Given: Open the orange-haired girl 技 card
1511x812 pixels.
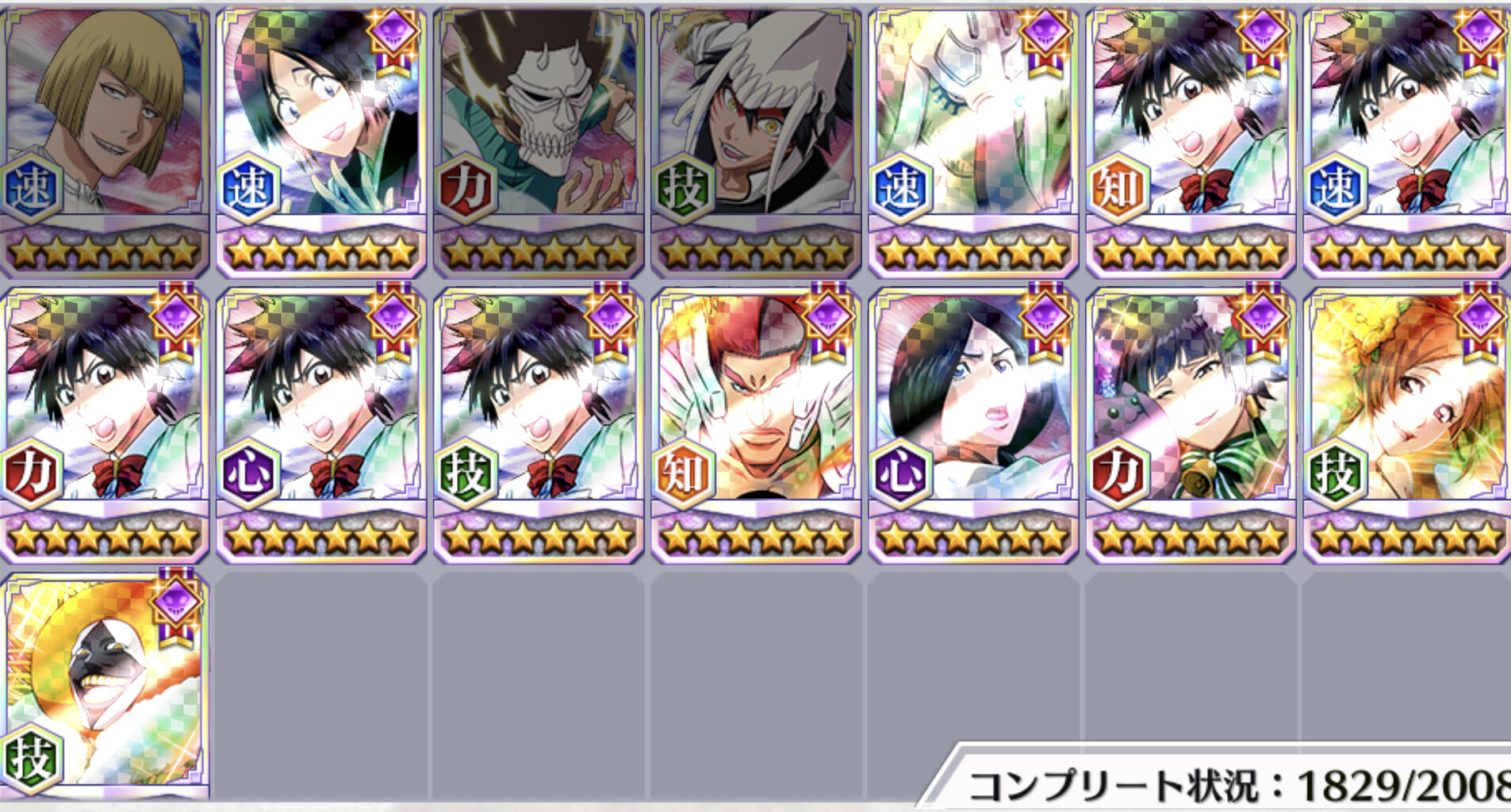Looking at the screenshot, I should [1407, 425].
